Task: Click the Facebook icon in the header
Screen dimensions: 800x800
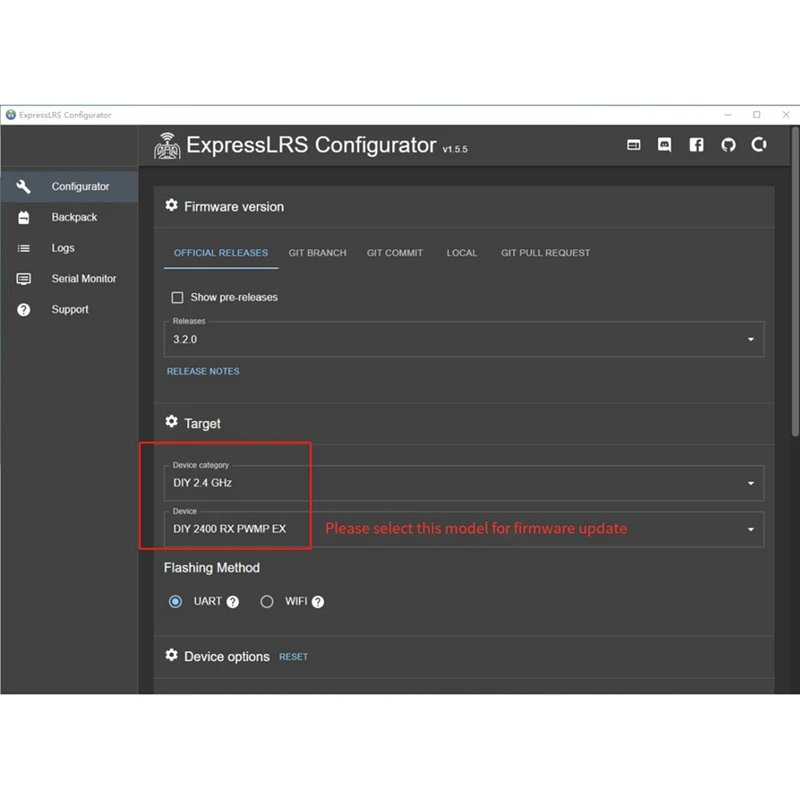Action: coord(697,145)
